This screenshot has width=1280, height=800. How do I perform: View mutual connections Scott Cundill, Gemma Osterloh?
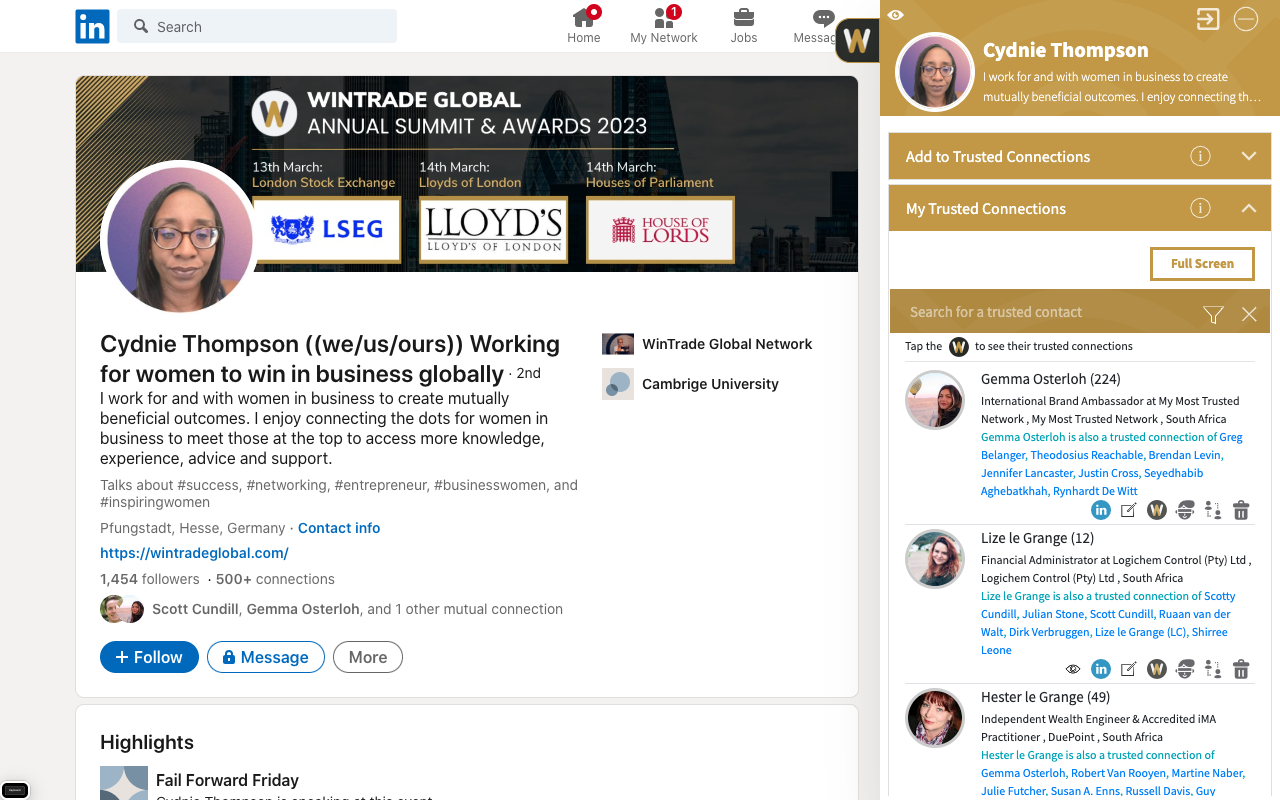tap(331, 609)
